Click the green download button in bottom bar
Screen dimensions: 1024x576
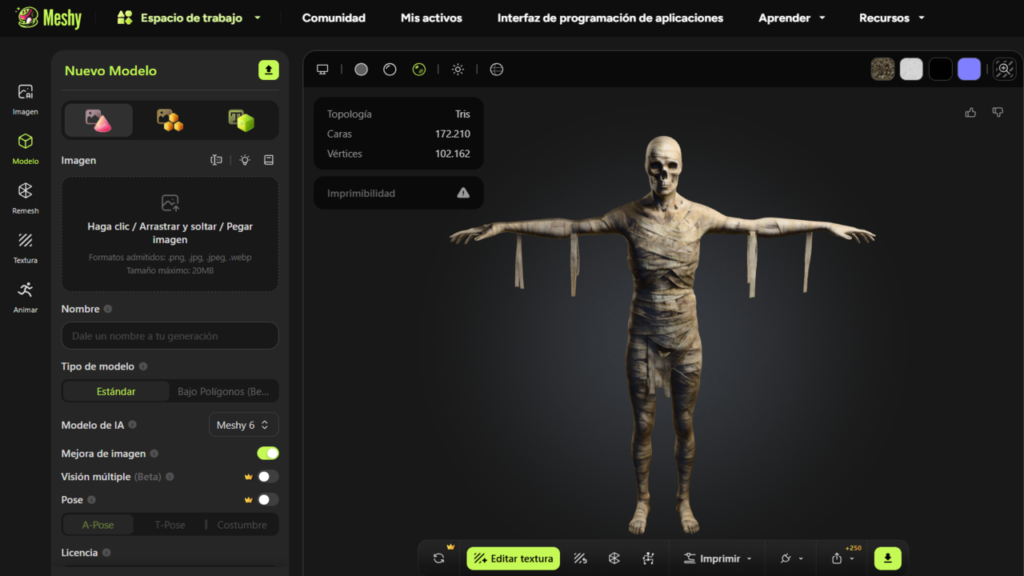click(x=888, y=558)
